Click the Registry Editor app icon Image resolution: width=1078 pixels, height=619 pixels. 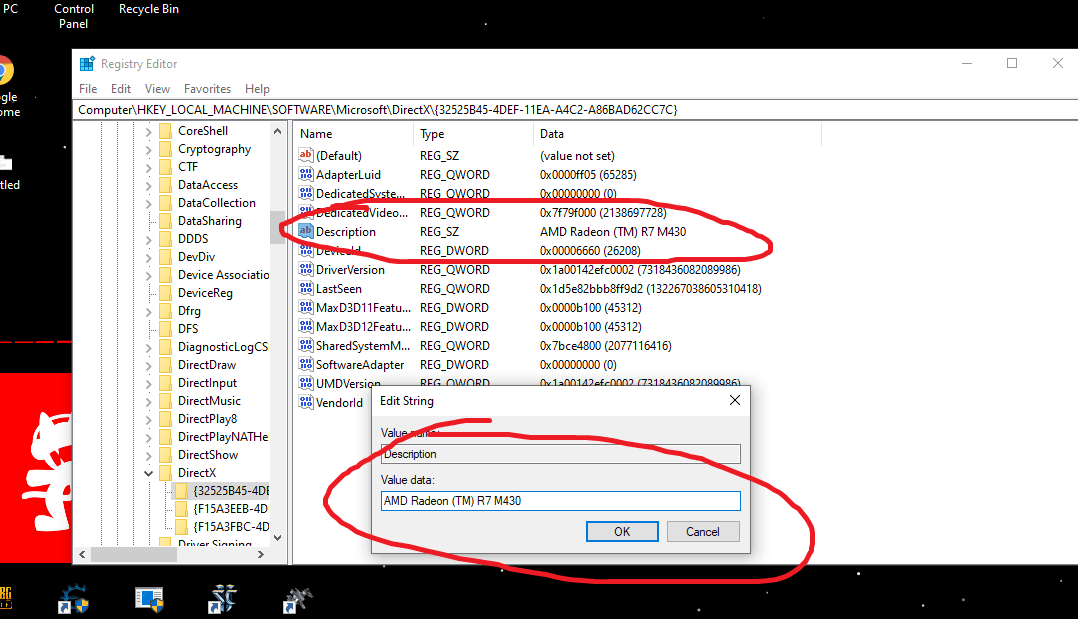click(87, 64)
